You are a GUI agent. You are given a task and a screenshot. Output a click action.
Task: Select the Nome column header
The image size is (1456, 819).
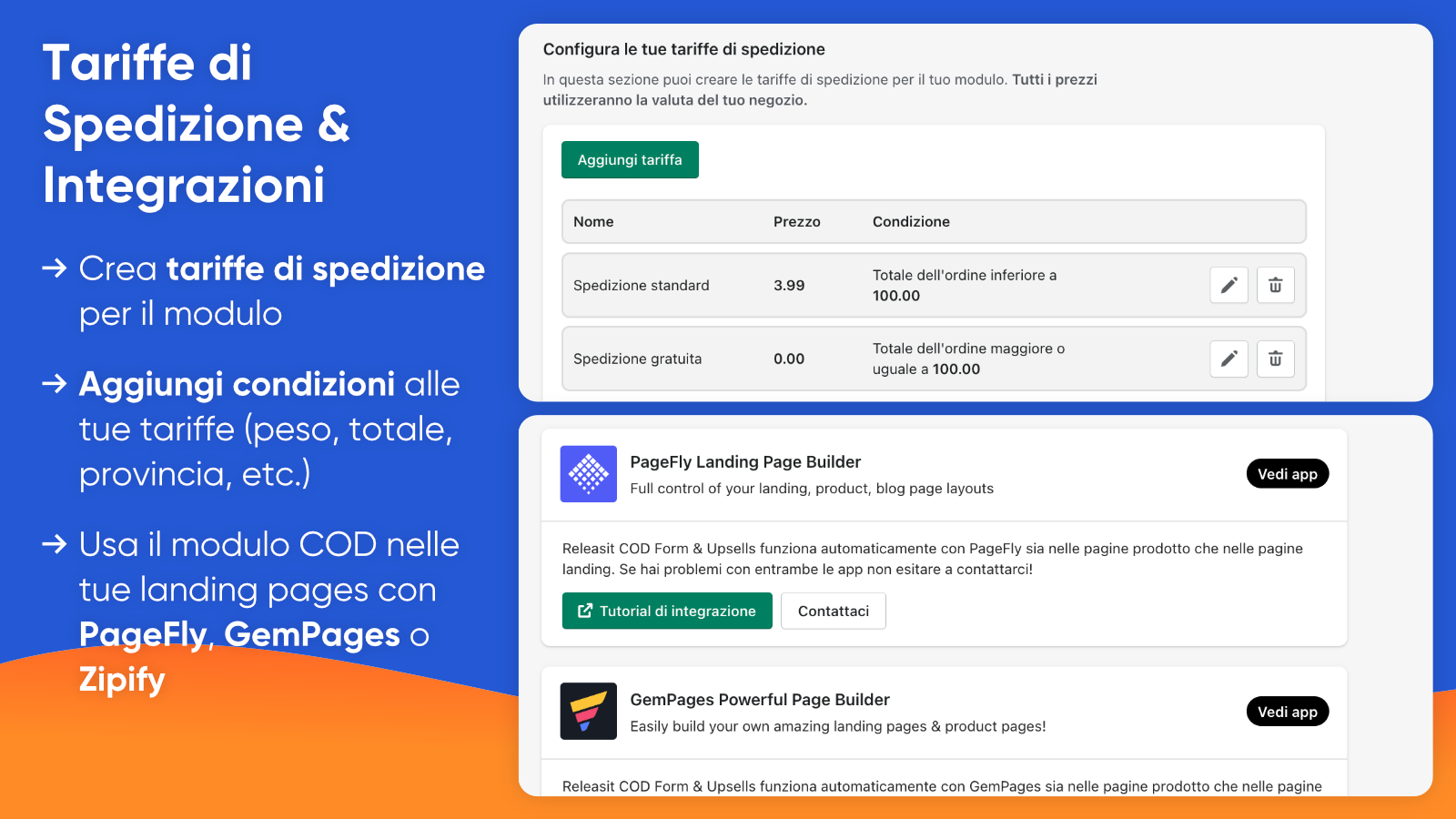tap(593, 222)
